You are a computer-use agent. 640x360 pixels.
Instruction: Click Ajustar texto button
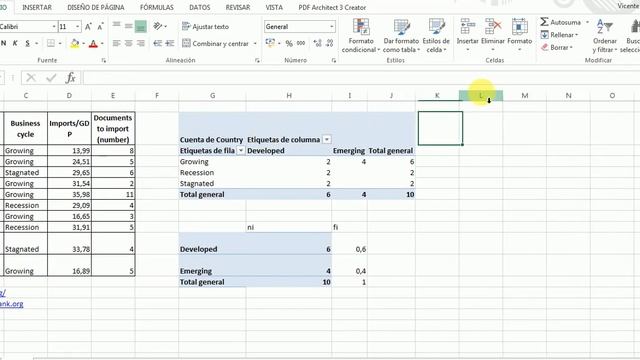[x=205, y=27]
